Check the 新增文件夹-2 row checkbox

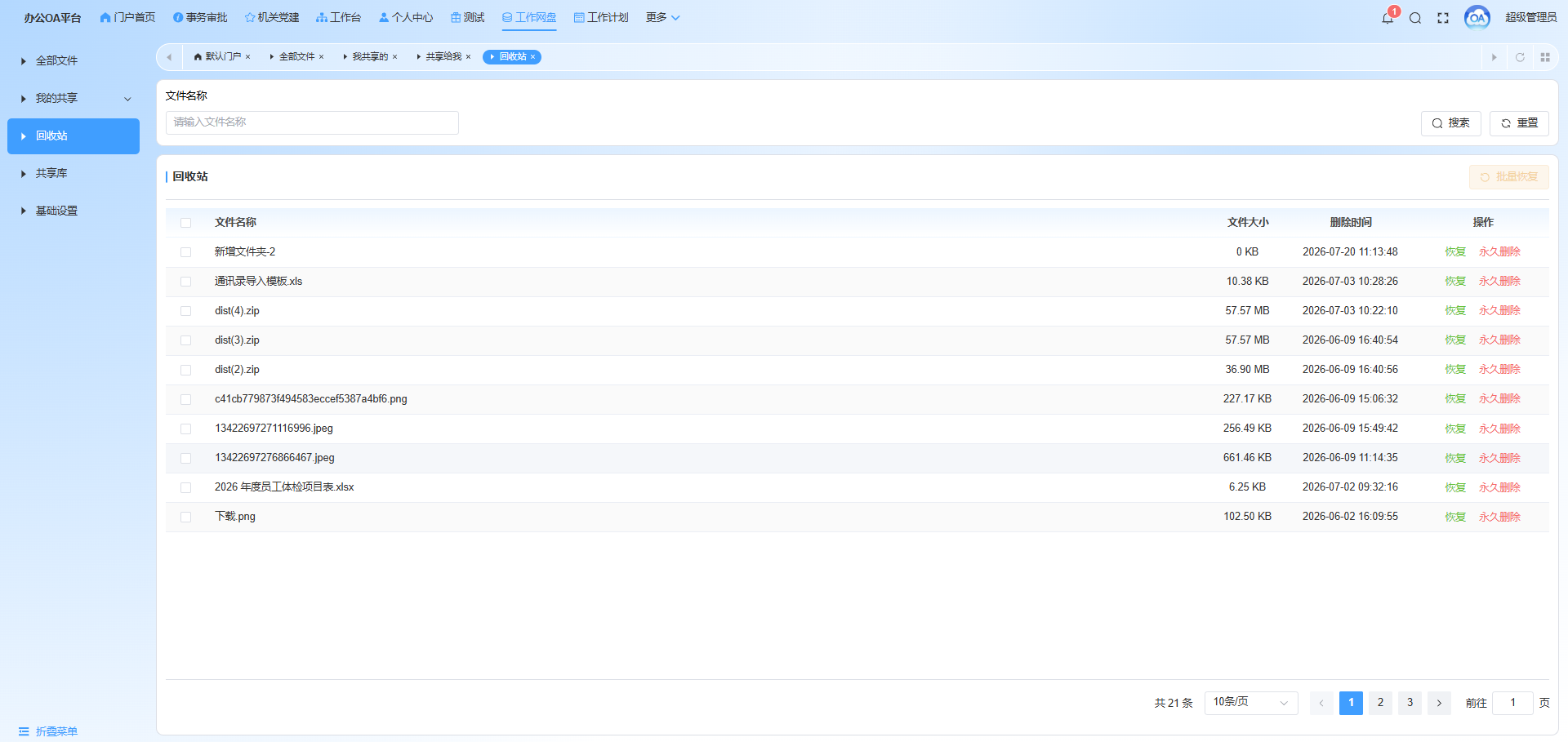pyautogui.click(x=185, y=252)
